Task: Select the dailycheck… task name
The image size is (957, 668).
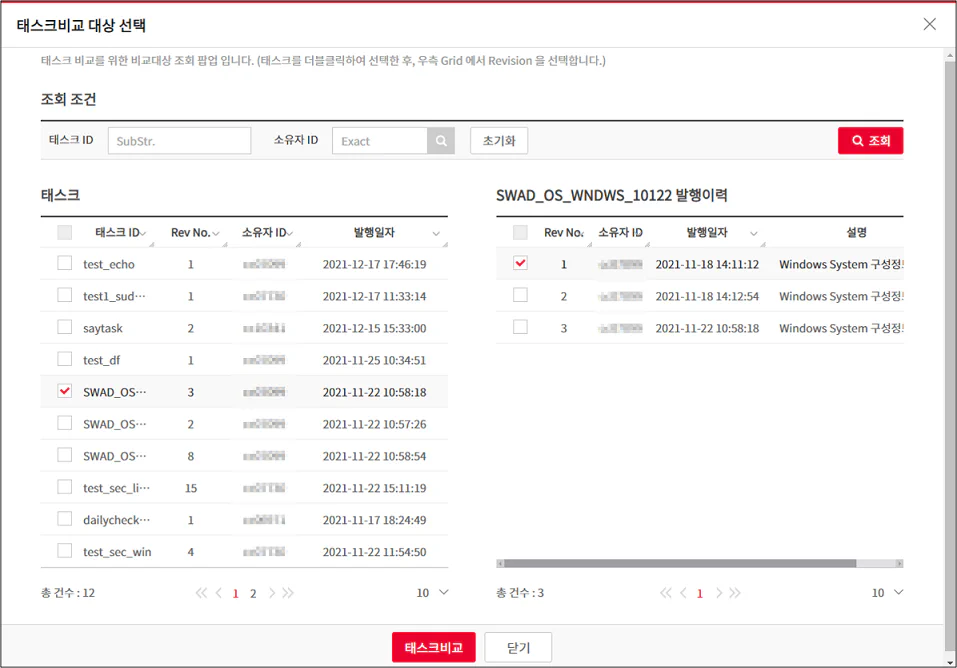Action: [117, 520]
